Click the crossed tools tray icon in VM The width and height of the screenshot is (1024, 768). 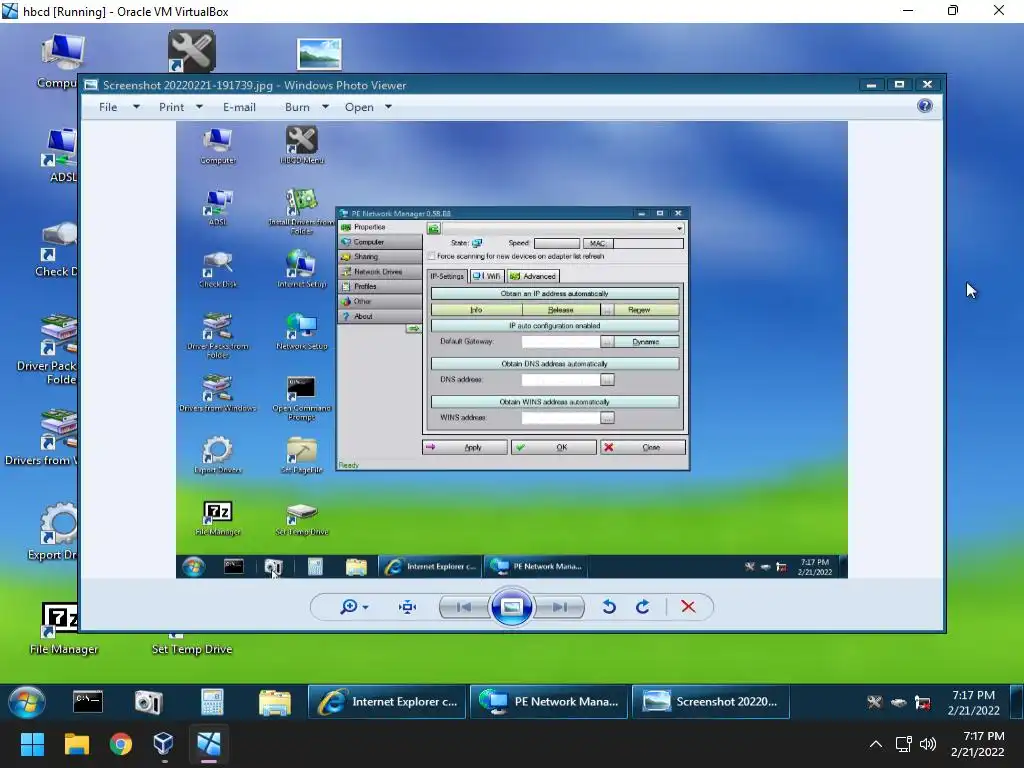874,702
